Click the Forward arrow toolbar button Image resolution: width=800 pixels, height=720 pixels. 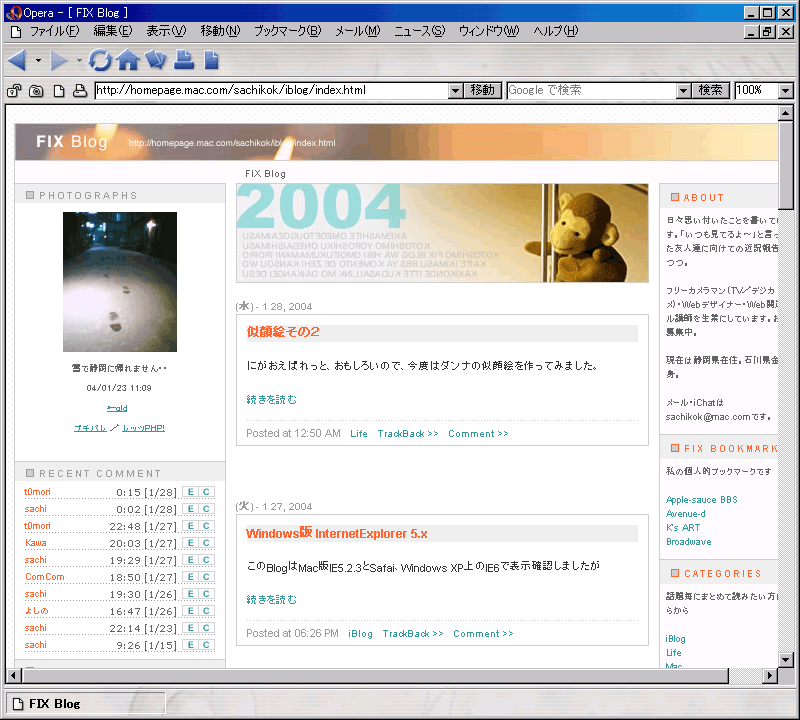click(59, 60)
